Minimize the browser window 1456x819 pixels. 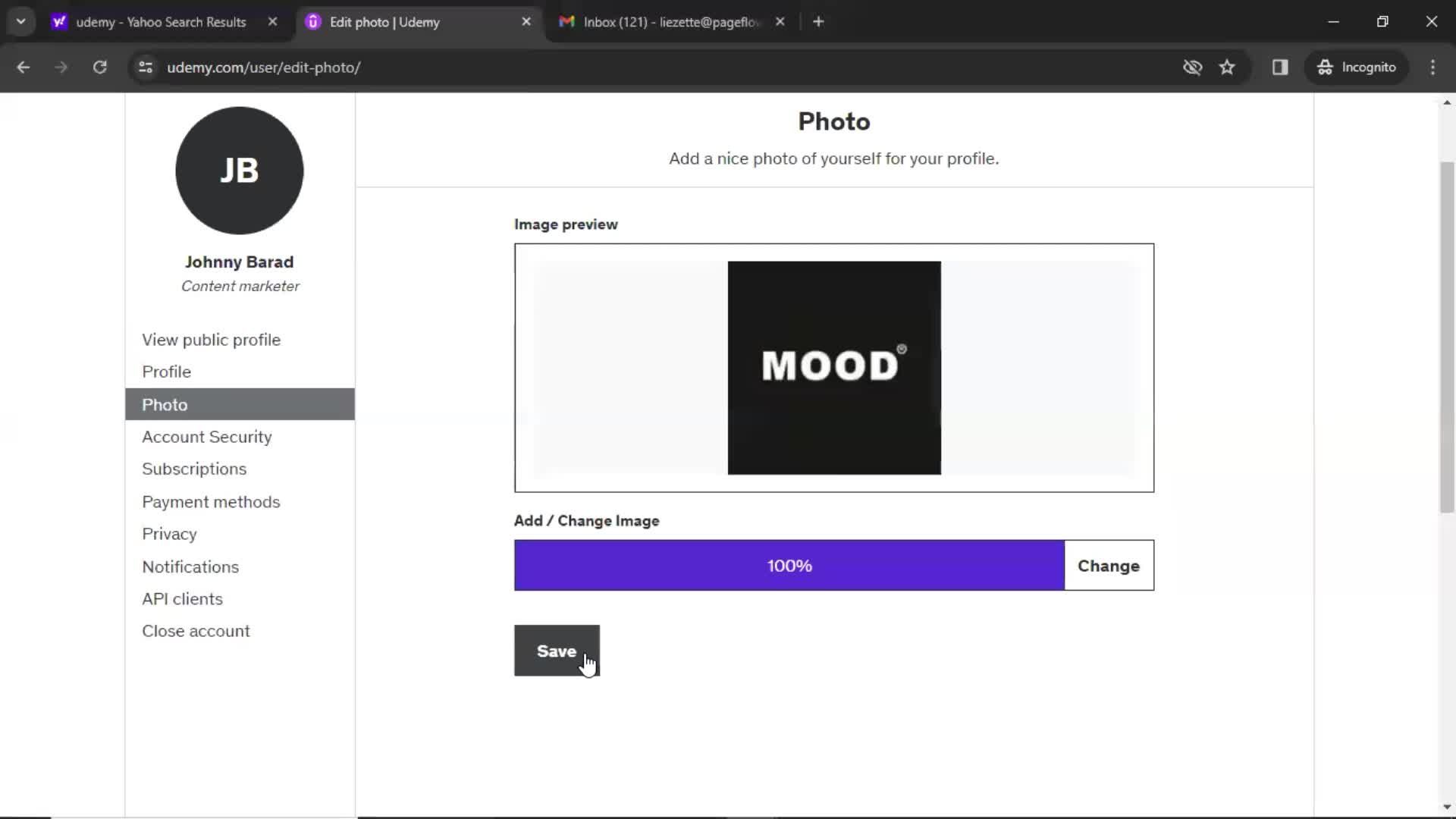1334,22
